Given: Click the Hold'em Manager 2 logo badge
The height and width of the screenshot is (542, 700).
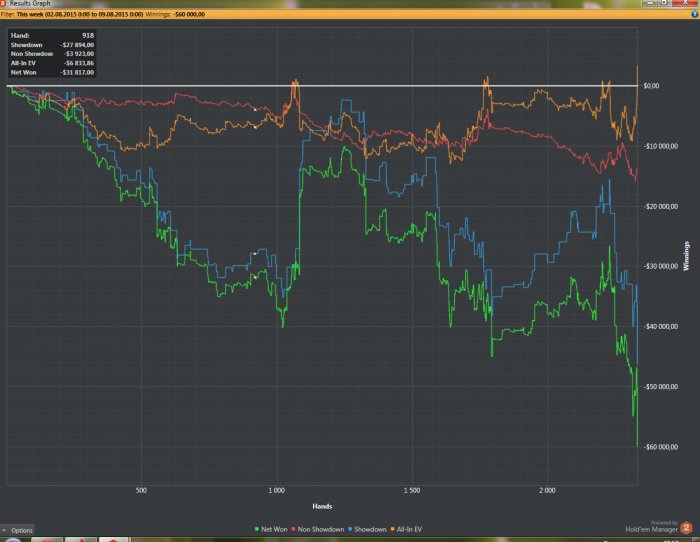Looking at the screenshot, I should (x=685, y=525).
